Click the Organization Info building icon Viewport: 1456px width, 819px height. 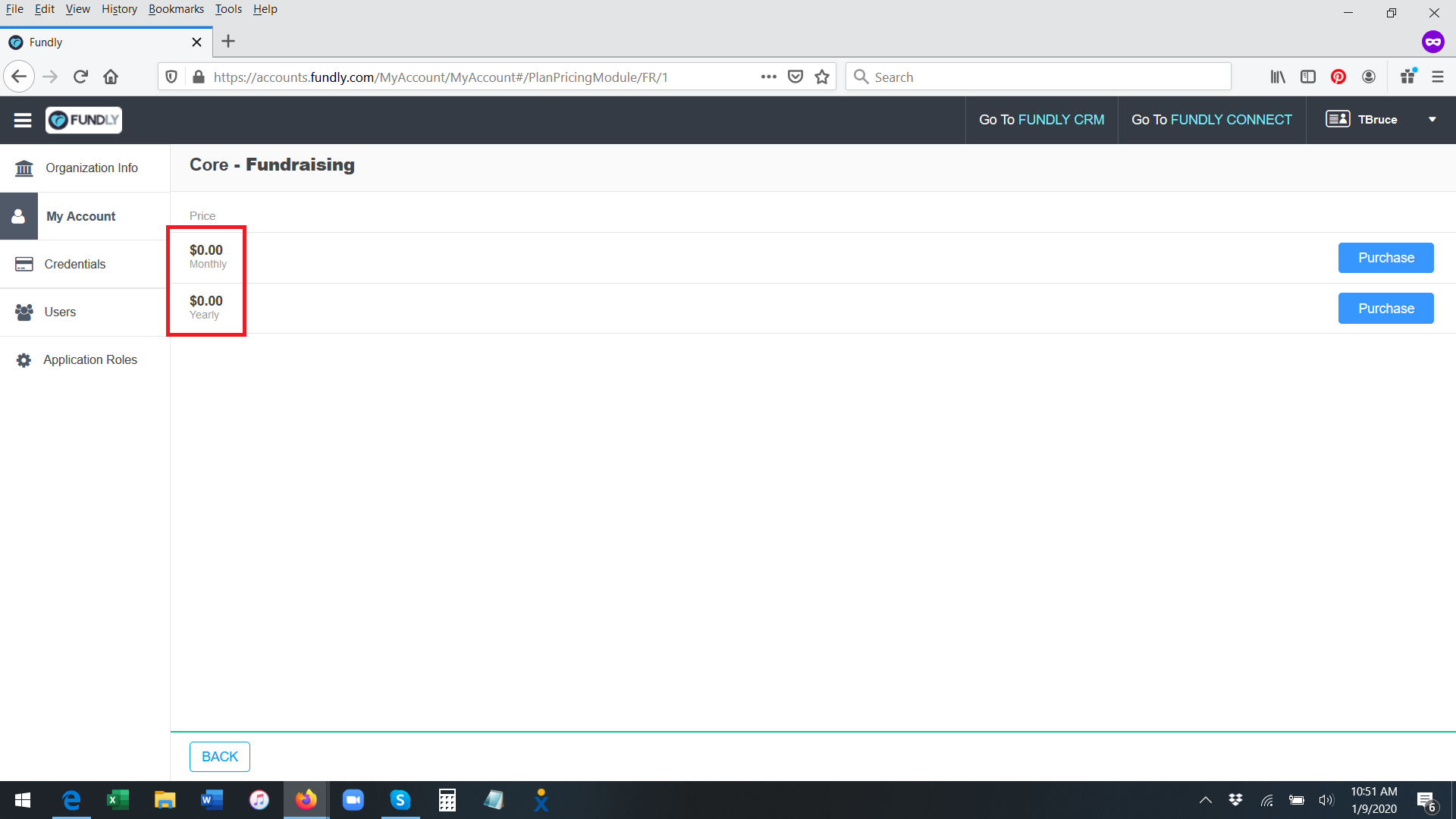point(24,168)
